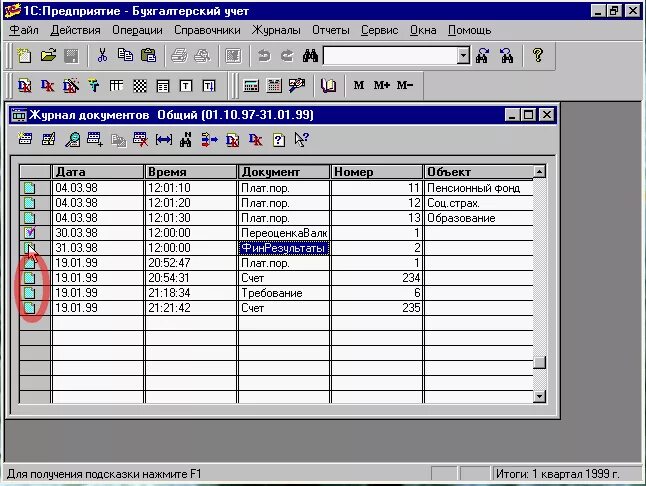Click the Пенсионный фонд object cell
Viewport: 646px width, 486px height.
[478, 188]
